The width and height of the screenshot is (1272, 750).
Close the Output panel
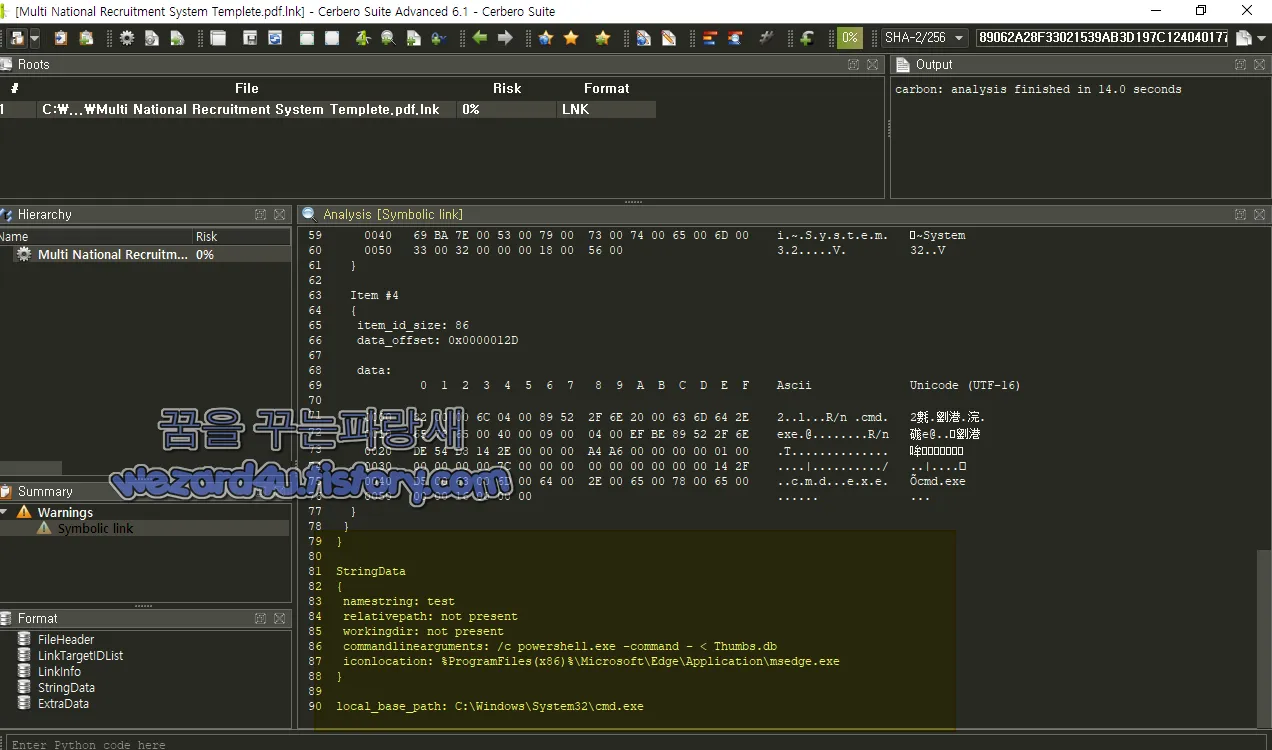[x=1260, y=64]
